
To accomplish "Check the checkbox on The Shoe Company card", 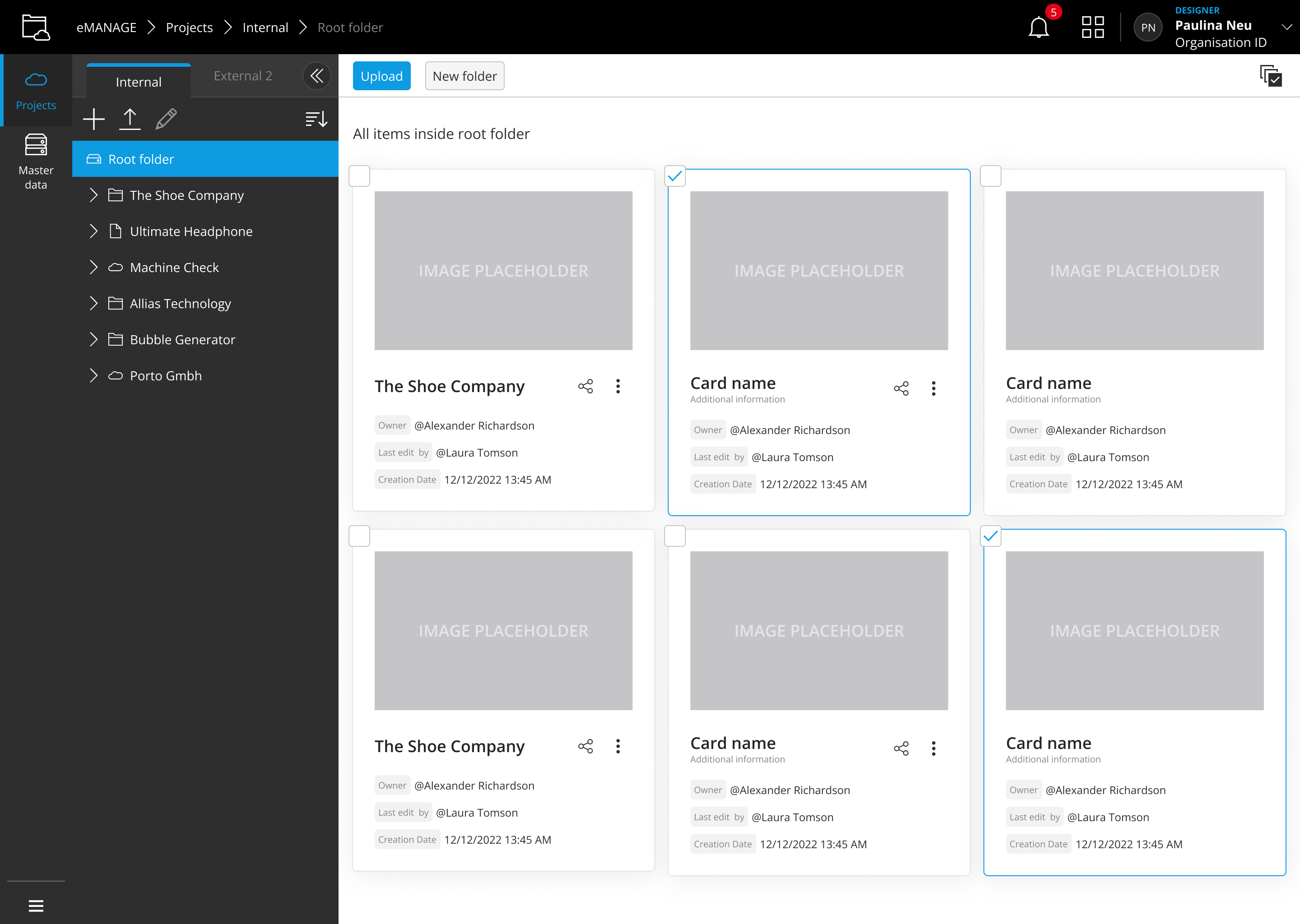I will click(360, 176).
